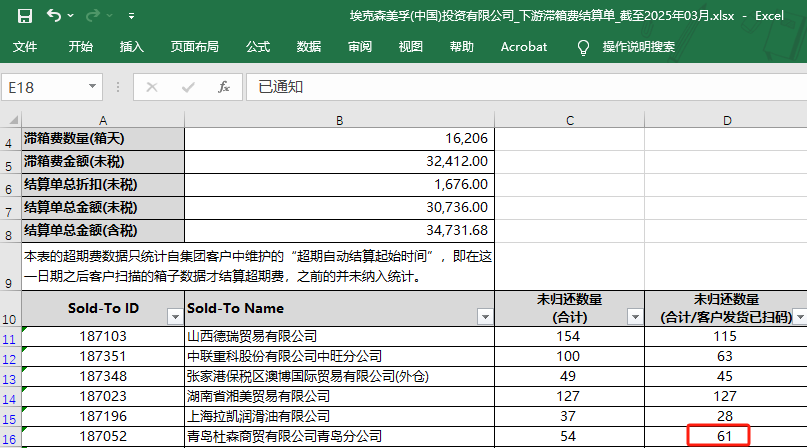Click column C cell with value 49
Viewport: 807px width, 448px height.
point(569,376)
